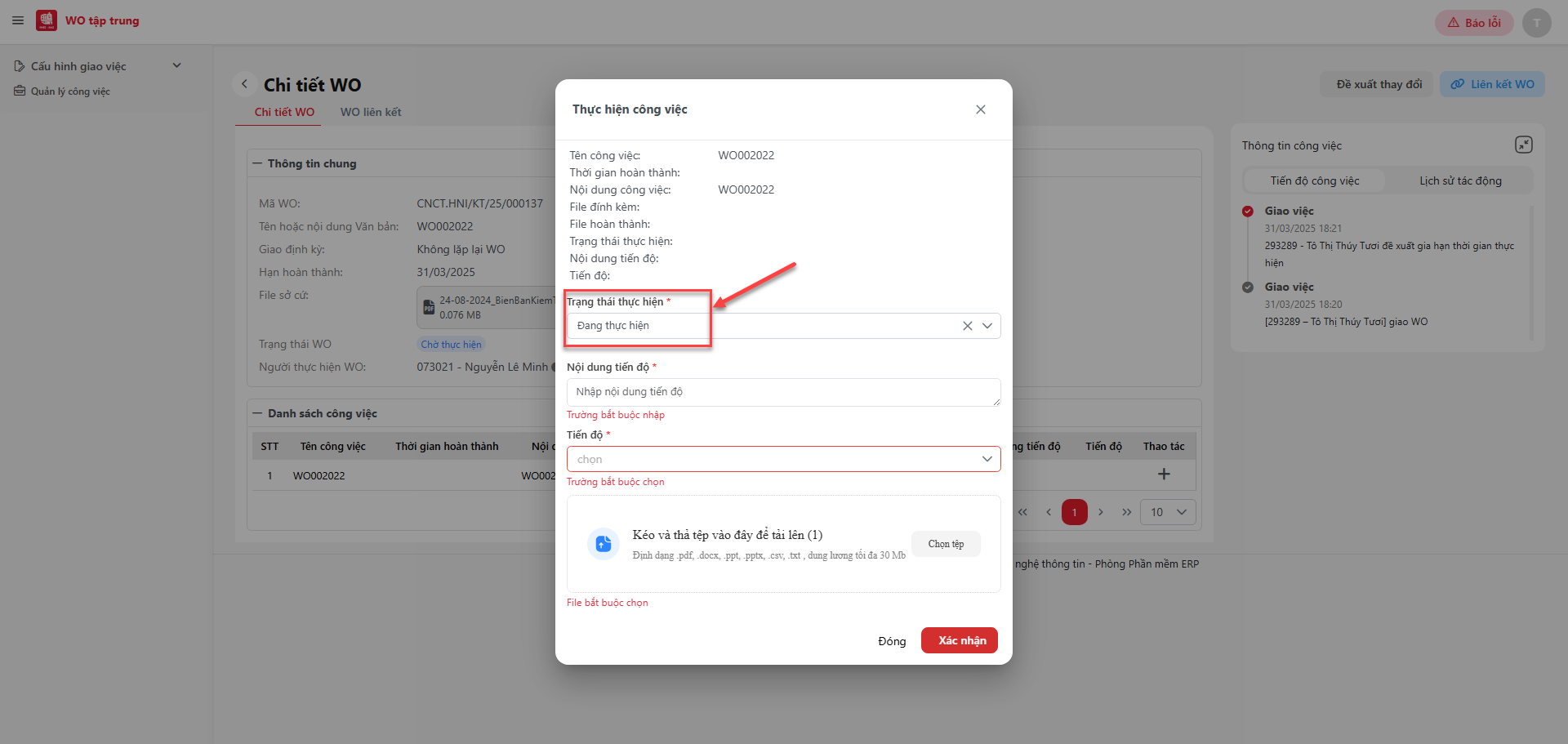Click the Hạn hoàn thành value 31/03/2025
The height and width of the screenshot is (744, 1568).
tap(446, 272)
